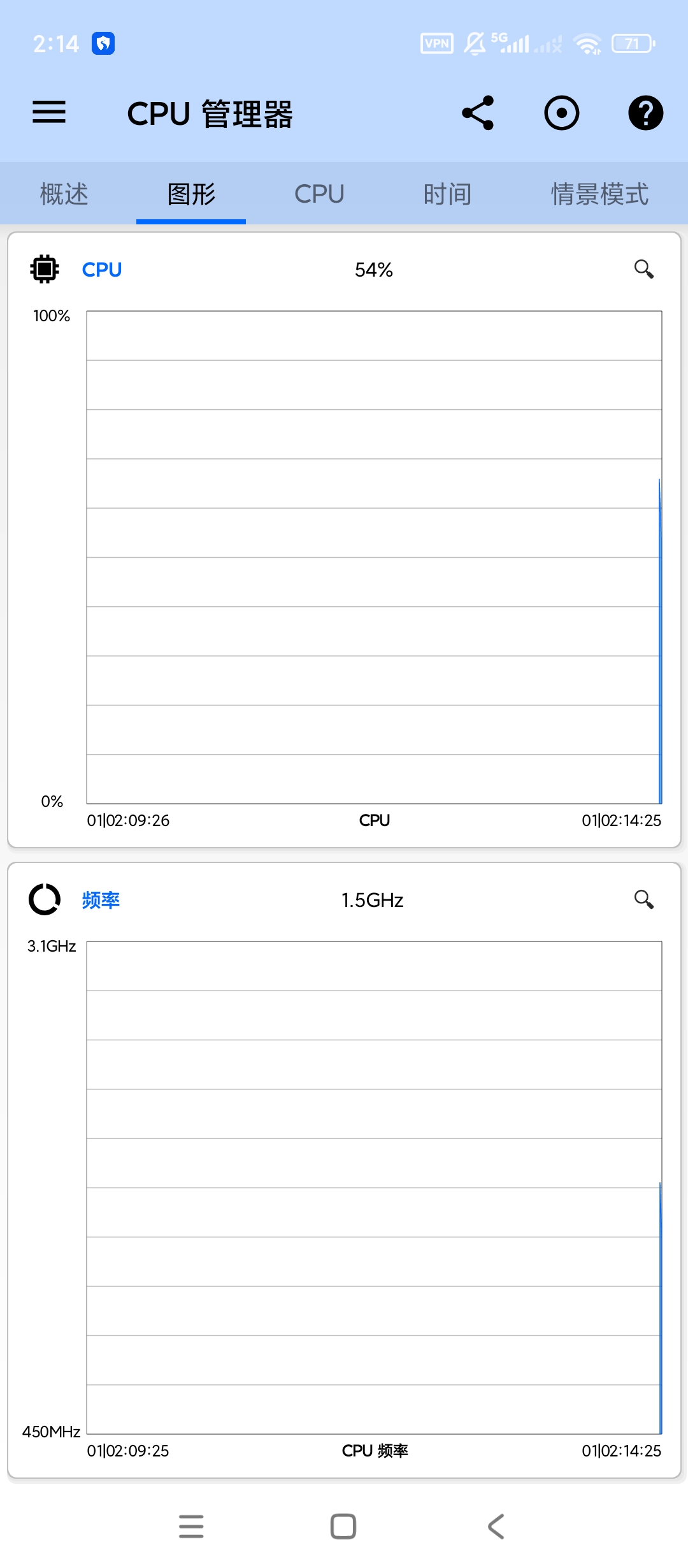Tap the VPN status bar indicator
This screenshot has width=688, height=1568.
pyautogui.click(x=437, y=43)
